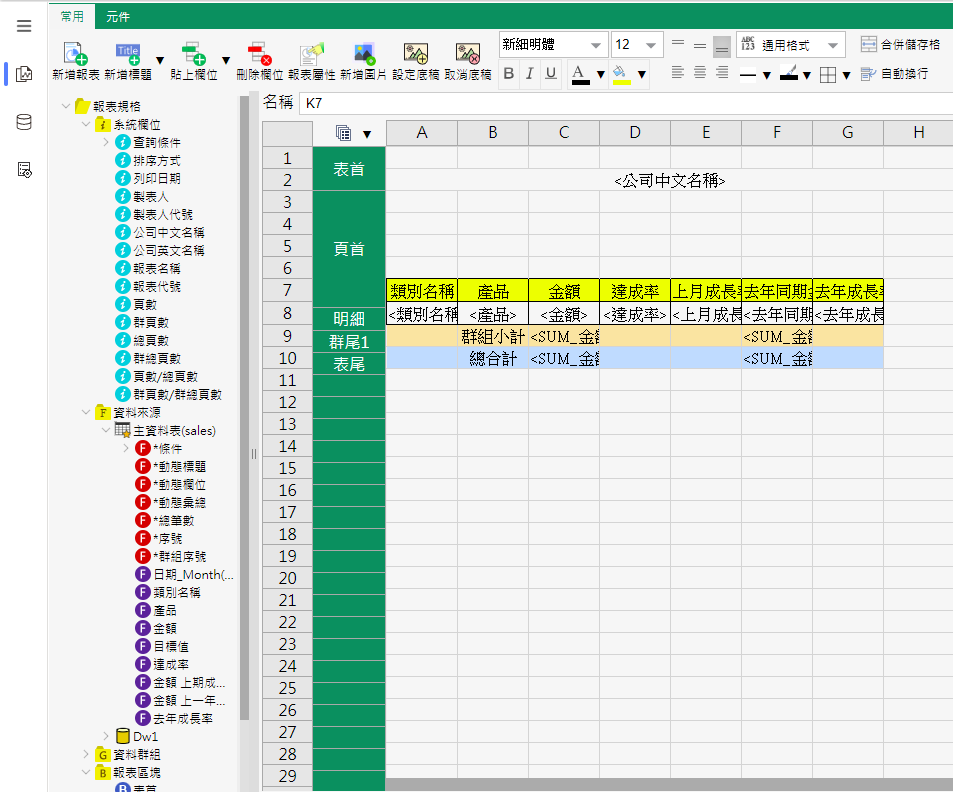Image resolution: width=953 pixels, height=792 pixels.
Task: Select the 表尾 section band
Action: point(349,363)
